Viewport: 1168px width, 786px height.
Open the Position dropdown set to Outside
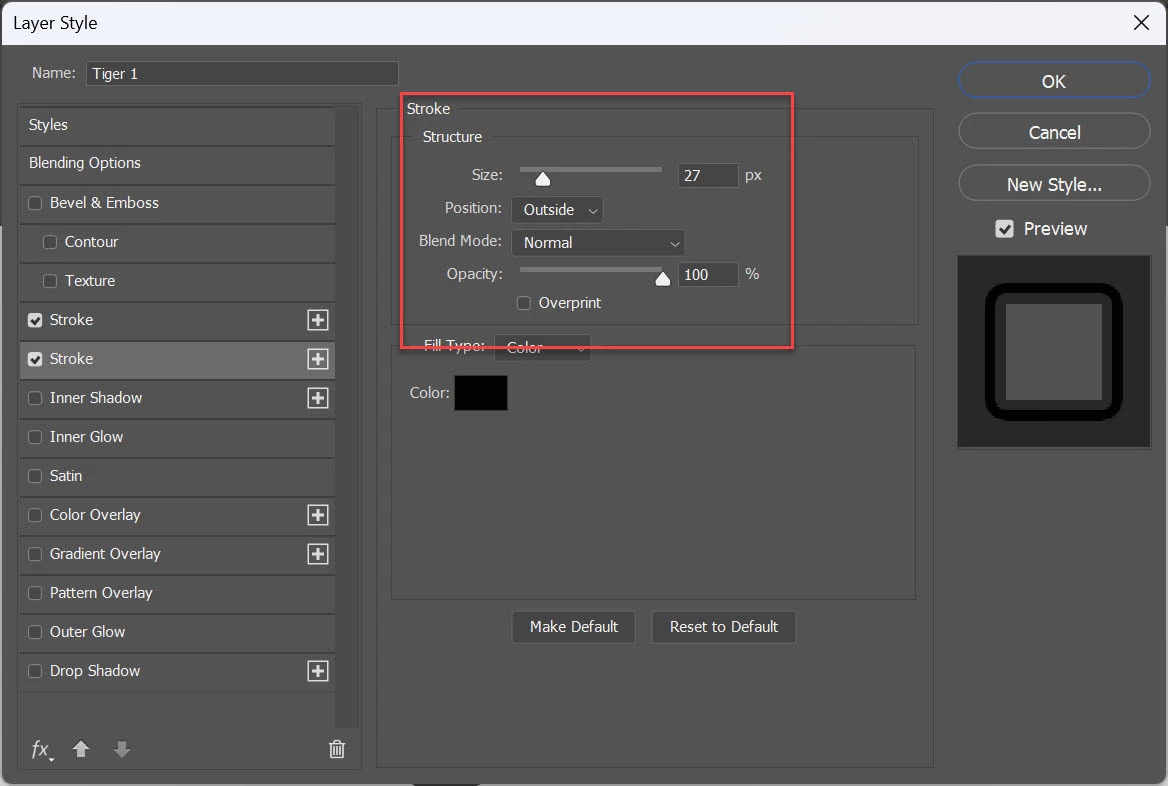pos(557,210)
